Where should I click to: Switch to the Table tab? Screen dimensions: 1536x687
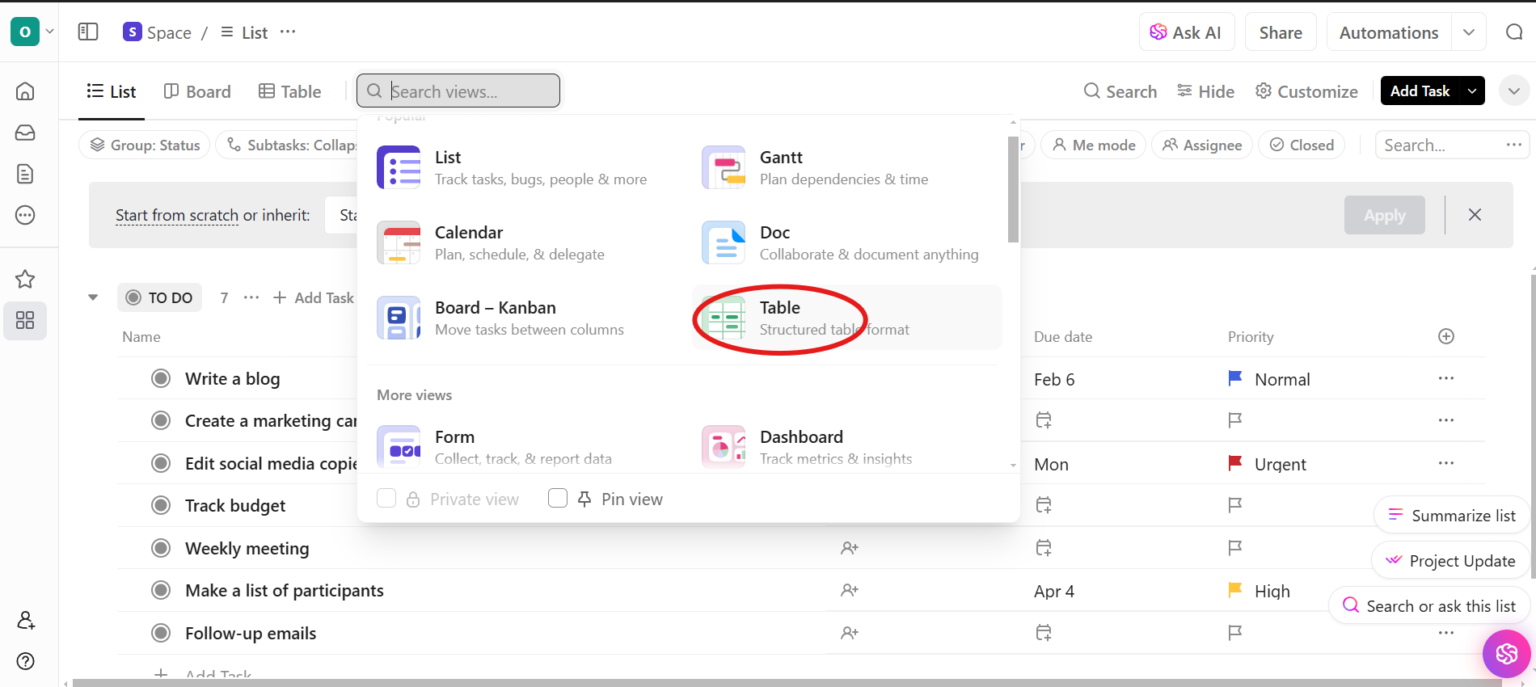pyautogui.click(x=289, y=91)
